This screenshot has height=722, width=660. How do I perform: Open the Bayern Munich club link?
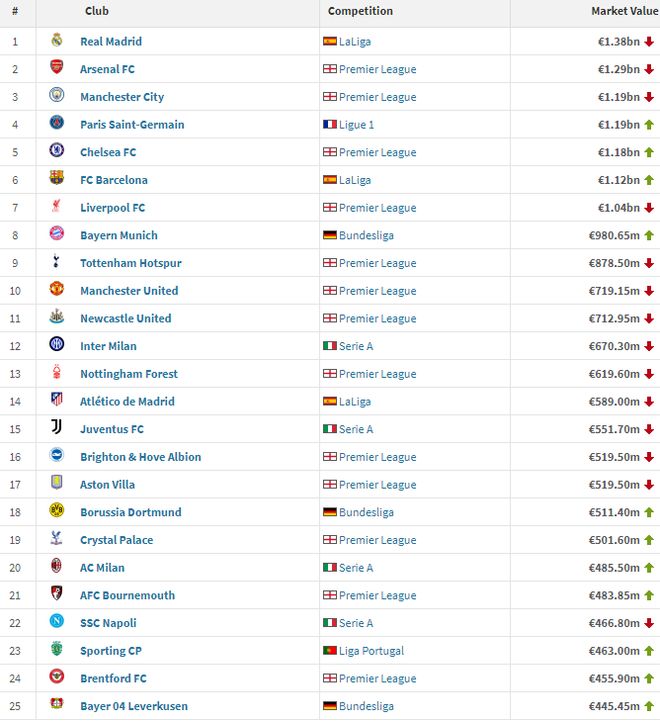[x=118, y=235]
